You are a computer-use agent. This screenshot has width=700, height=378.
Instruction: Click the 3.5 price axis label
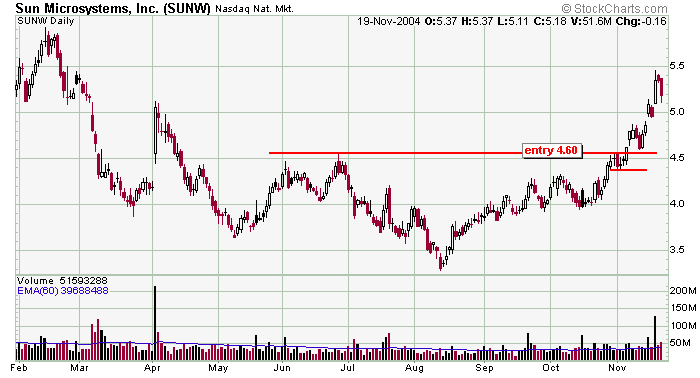[677, 249]
